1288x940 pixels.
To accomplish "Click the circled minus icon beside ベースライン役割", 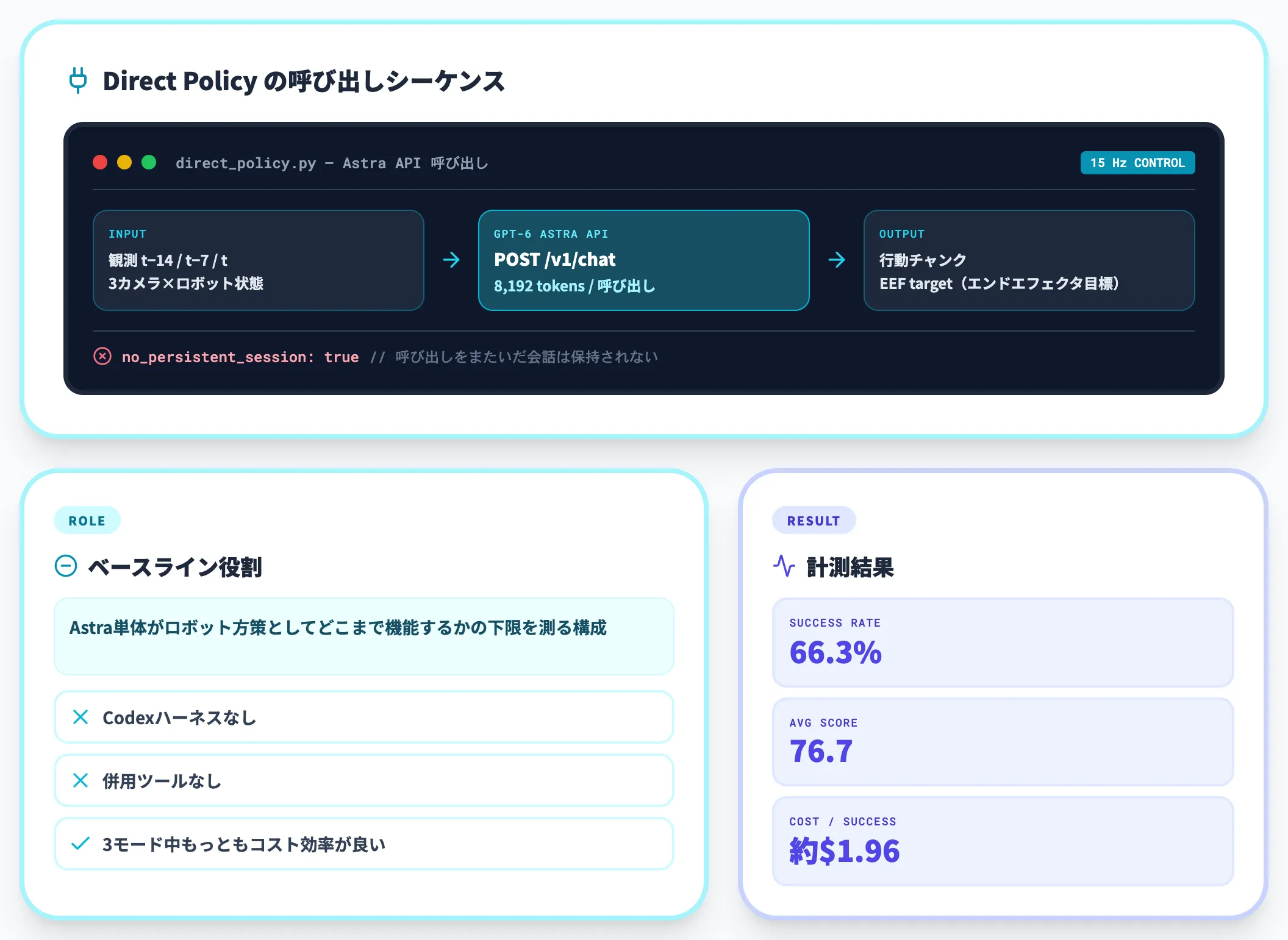I will pos(66,566).
